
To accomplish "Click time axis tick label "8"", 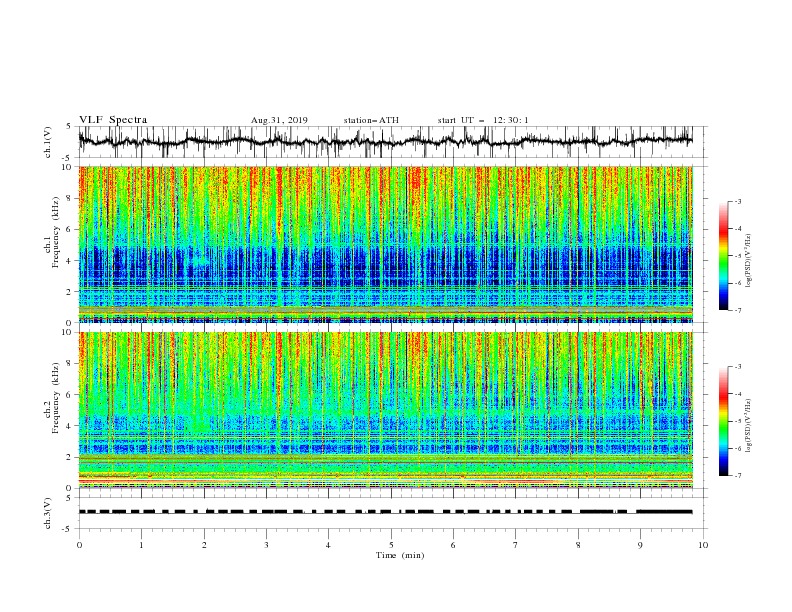I will (x=578, y=545).
